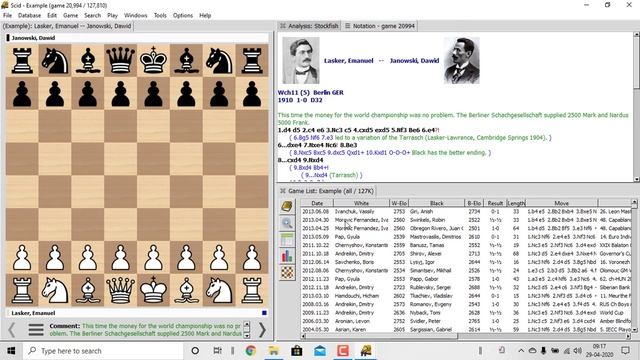Image resolution: width=640 pixels, height=360 pixels.
Task: Click Windows Start button
Action: (x=11, y=351)
